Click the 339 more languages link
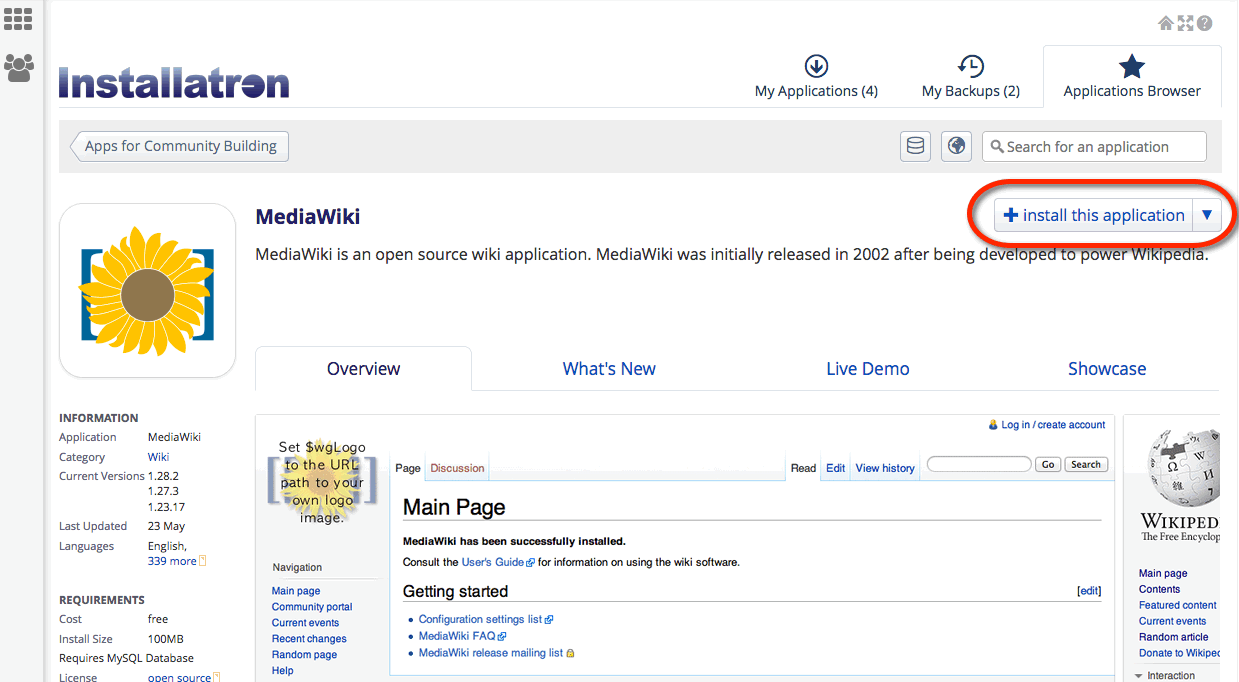1239x682 pixels. point(172,562)
